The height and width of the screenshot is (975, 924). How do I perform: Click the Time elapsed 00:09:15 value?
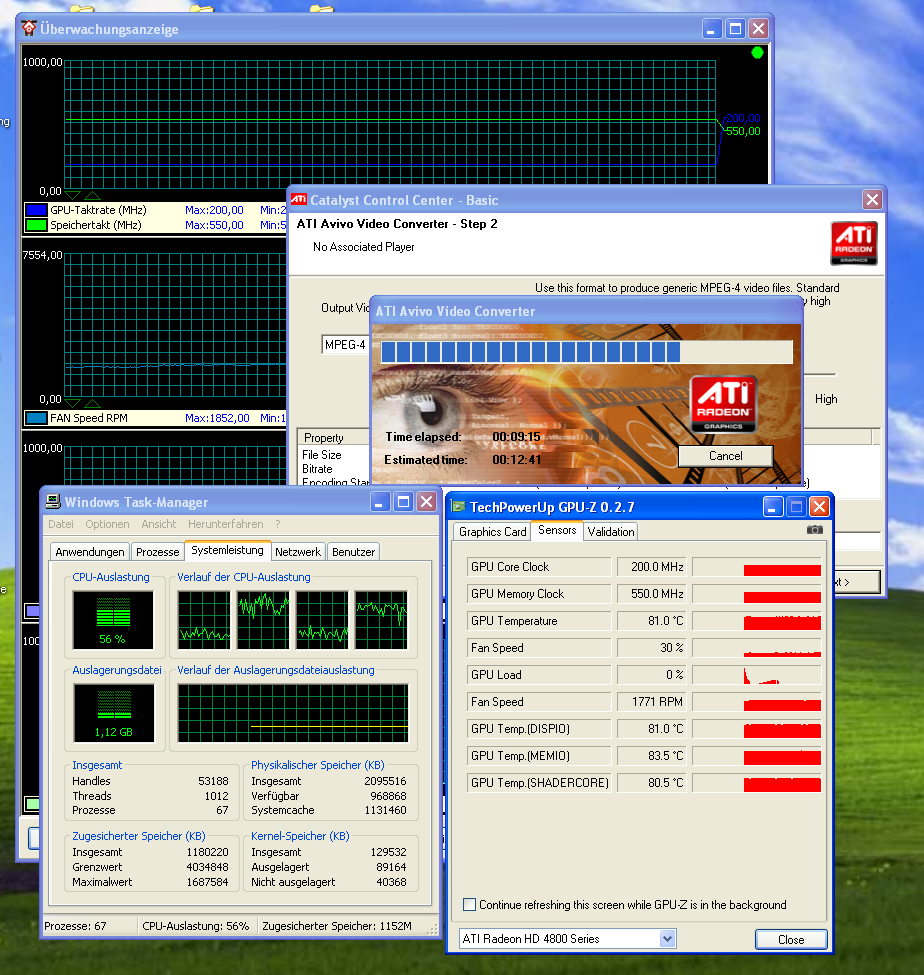(517, 437)
